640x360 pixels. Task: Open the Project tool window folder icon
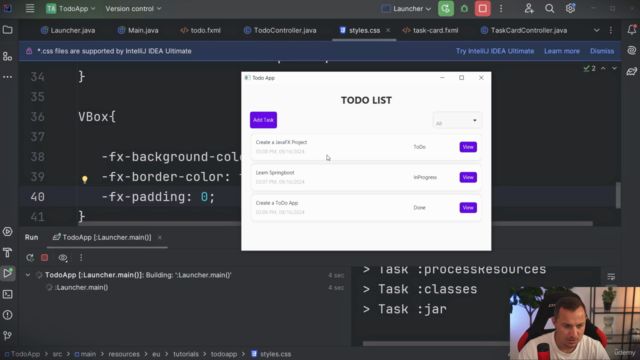[7, 30]
